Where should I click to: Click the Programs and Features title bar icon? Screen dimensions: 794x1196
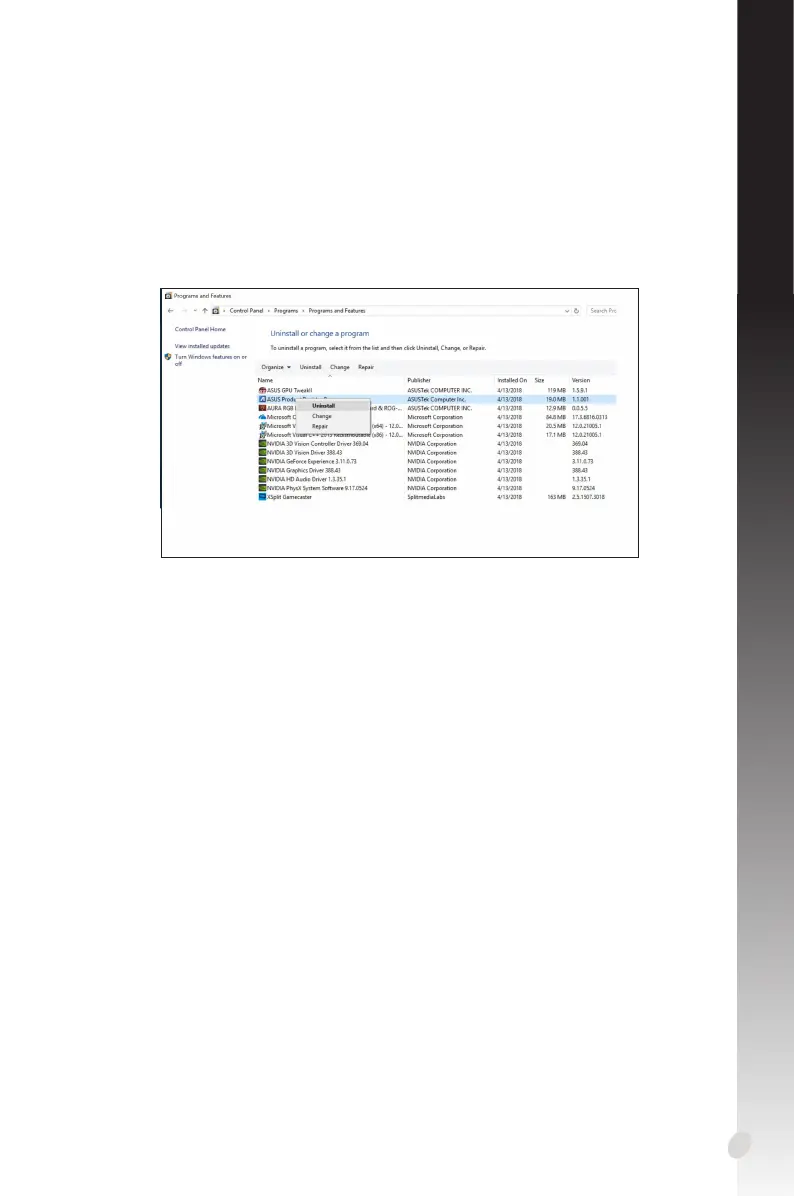point(169,296)
